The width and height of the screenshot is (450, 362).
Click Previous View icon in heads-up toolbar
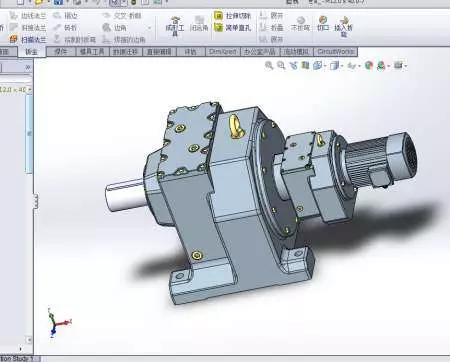293,65
